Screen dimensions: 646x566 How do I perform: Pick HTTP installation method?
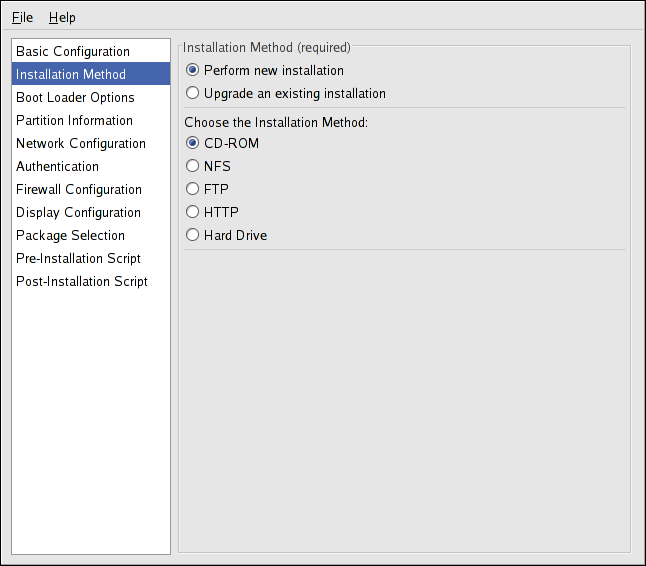[x=193, y=212]
